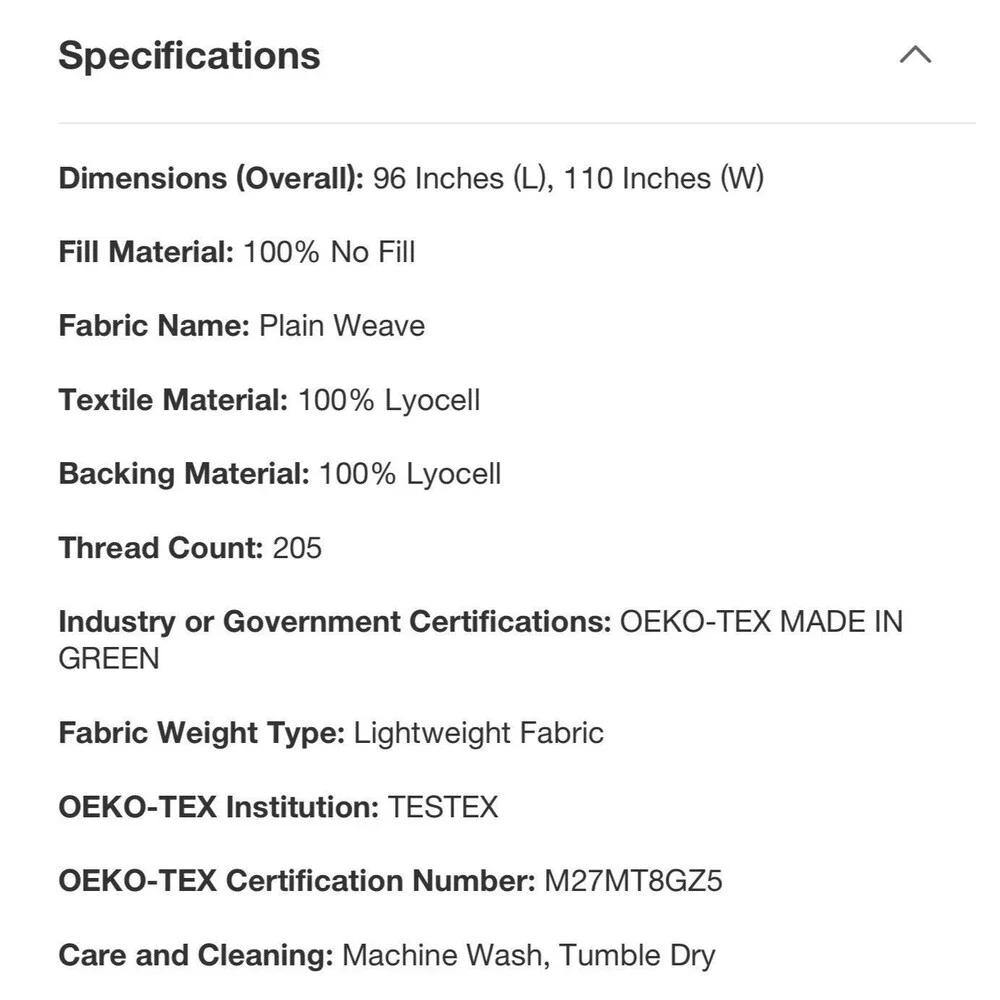Click the TESTEX institution value
Viewport: 1000px width, 1000px height.
443,807
